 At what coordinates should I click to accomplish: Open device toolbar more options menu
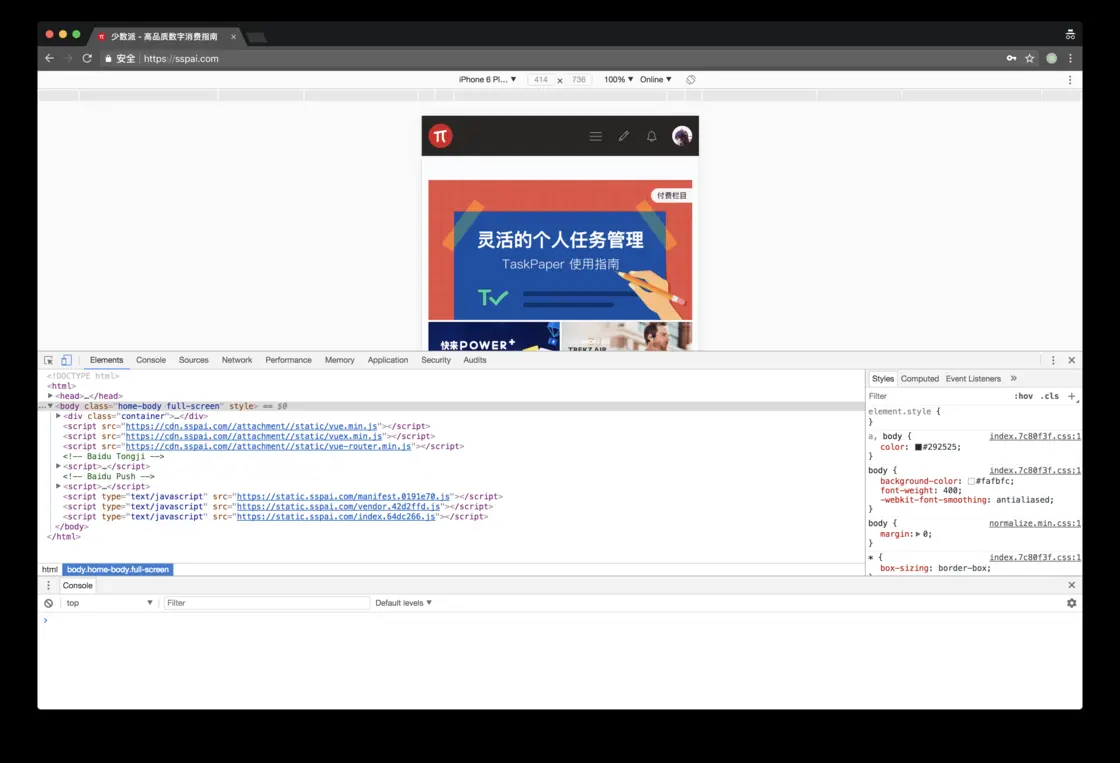1070,80
